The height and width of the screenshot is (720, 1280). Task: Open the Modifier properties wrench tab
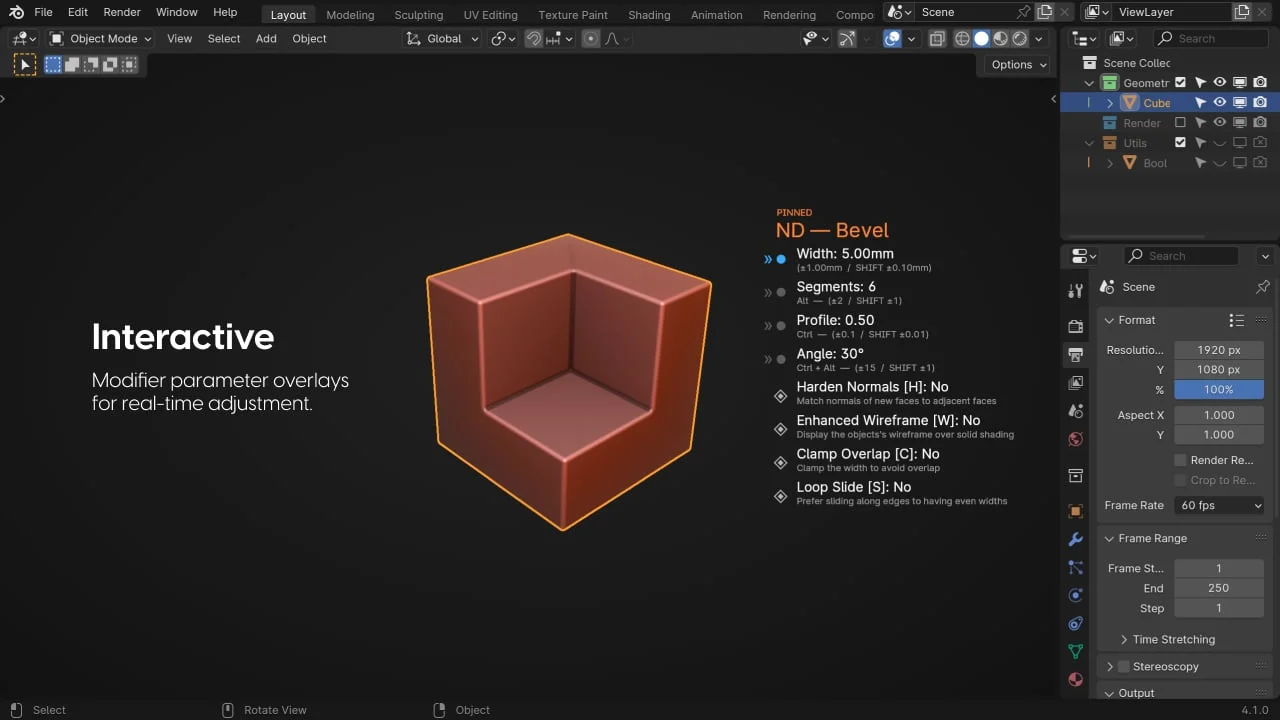pyautogui.click(x=1075, y=539)
